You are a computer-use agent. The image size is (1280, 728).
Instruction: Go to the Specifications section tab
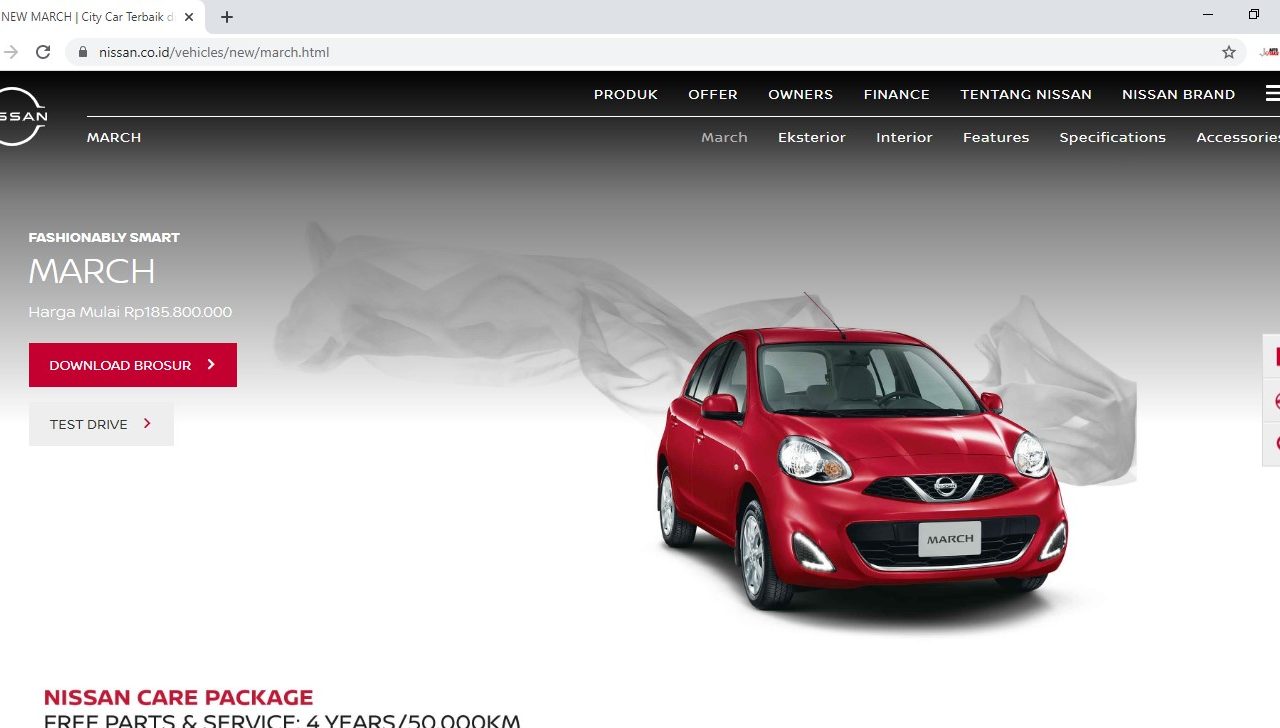pos(1112,137)
